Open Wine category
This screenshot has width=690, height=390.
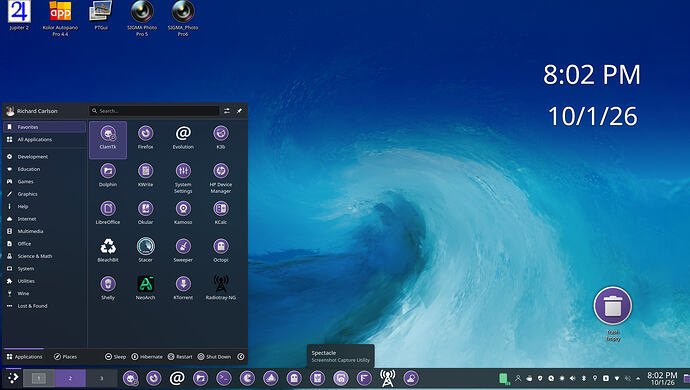tap(44, 293)
